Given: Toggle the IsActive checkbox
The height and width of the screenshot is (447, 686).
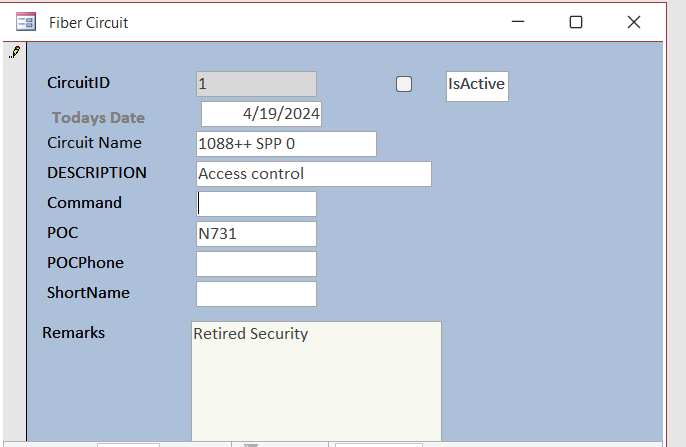Looking at the screenshot, I should tap(404, 84).
